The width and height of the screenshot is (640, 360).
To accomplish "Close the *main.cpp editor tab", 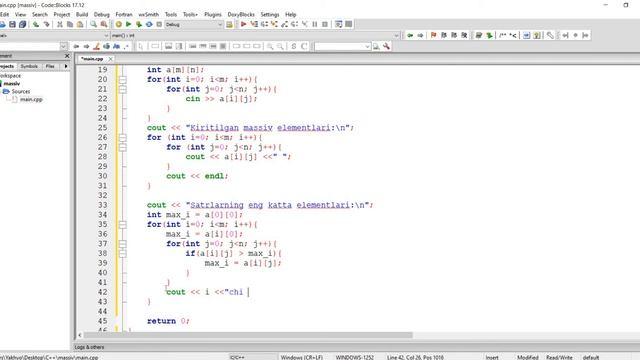I will click(x=110, y=59).
